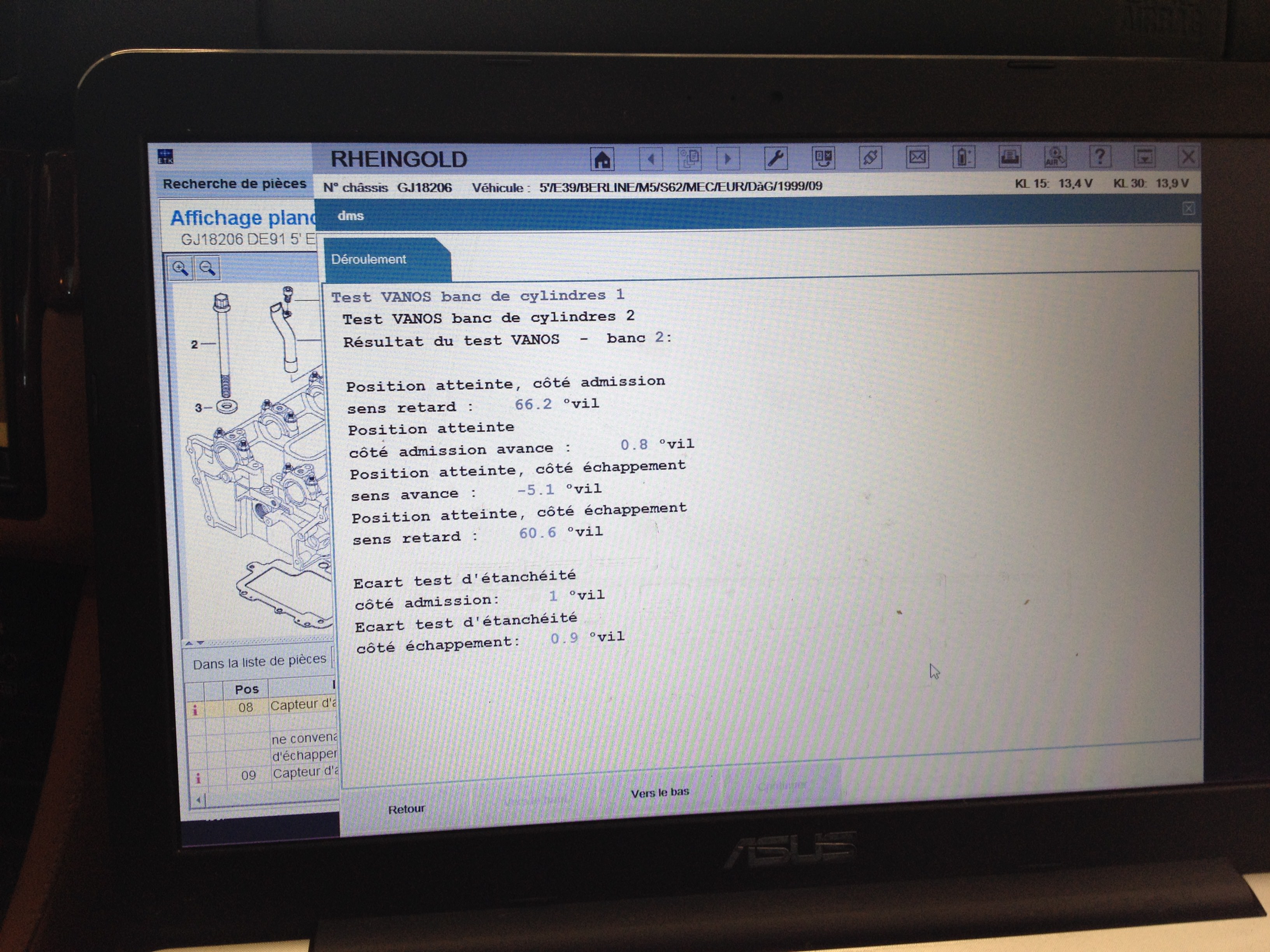Viewport: 1270px width, 952px height.
Task: Click 'Résultat du test VANOS - banc 2' line
Action: (507, 340)
